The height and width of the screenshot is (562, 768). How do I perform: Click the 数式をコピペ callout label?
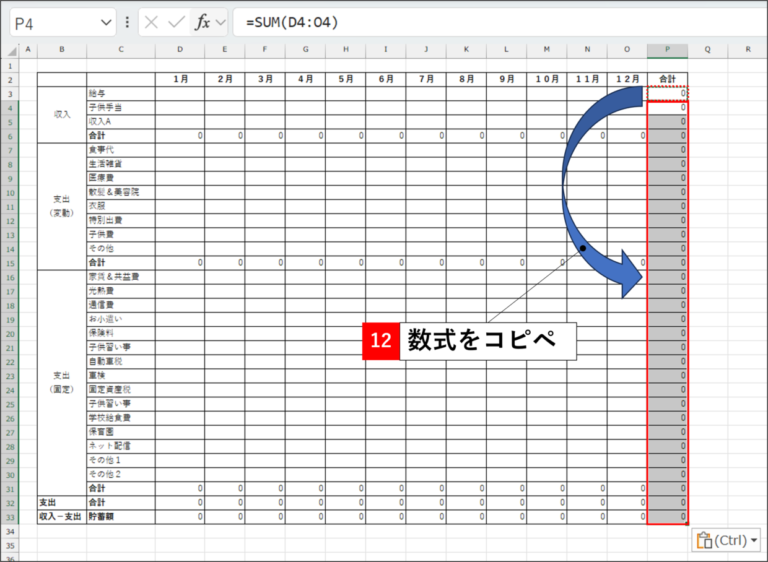488,340
